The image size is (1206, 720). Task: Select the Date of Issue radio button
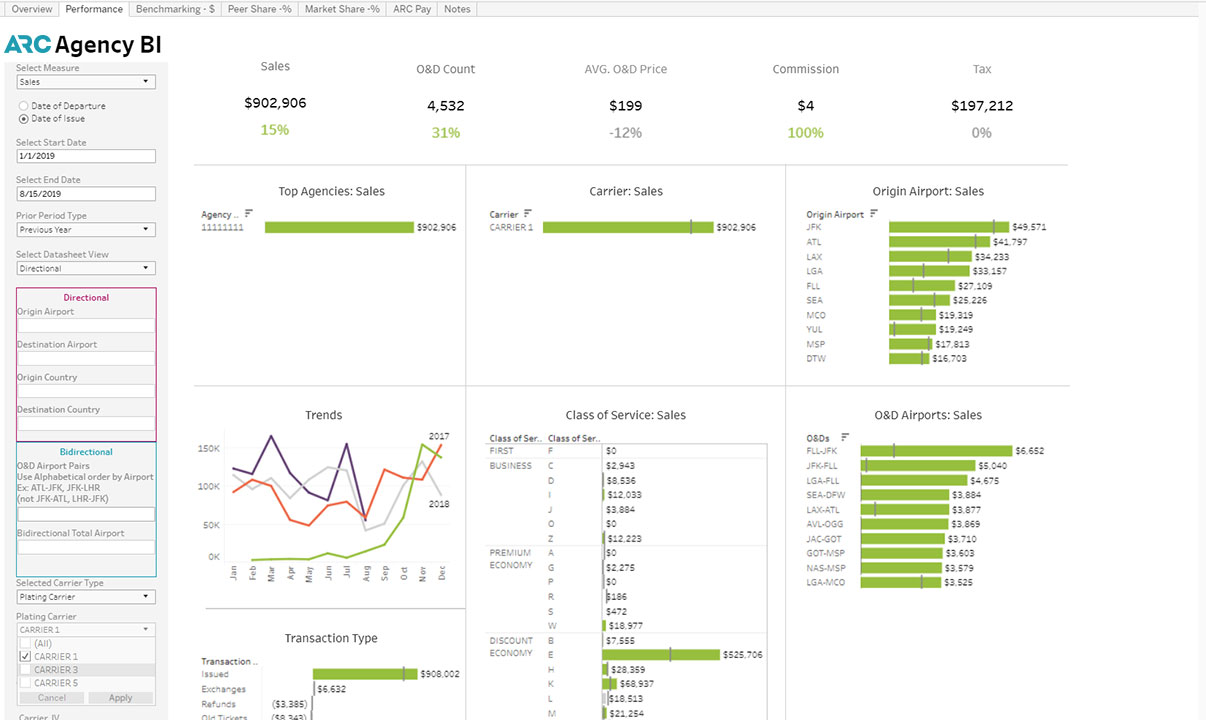point(24,119)
